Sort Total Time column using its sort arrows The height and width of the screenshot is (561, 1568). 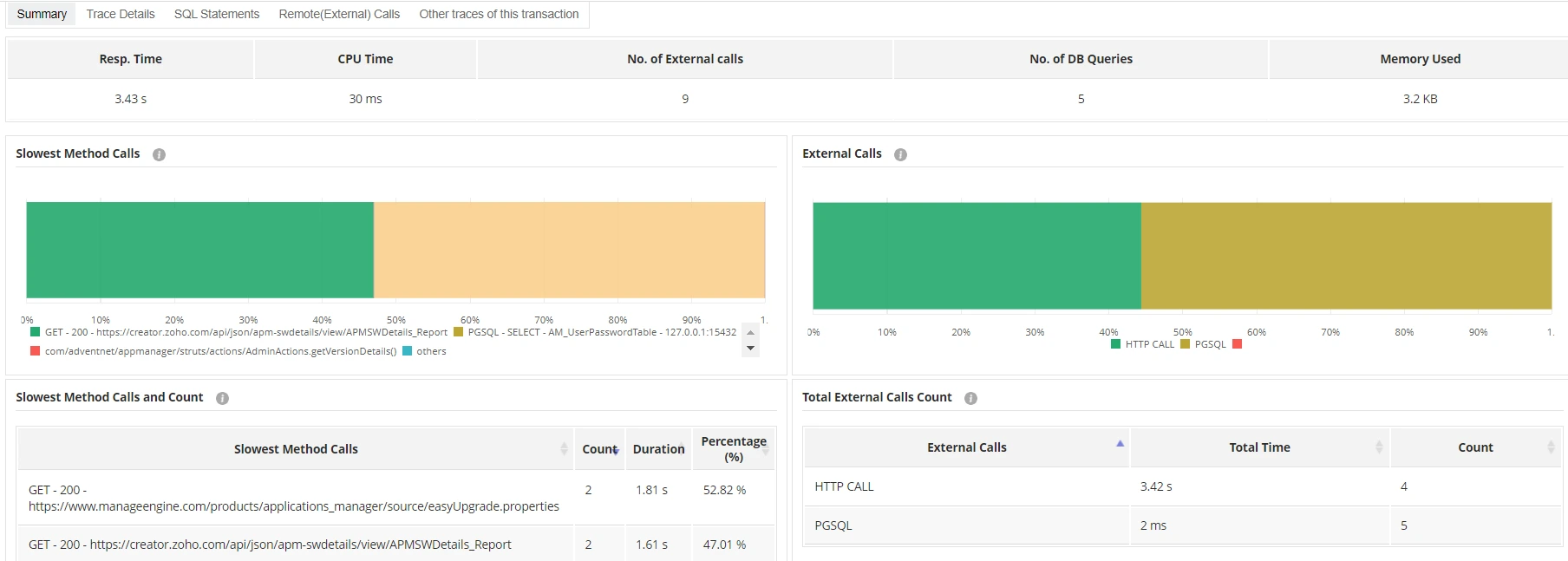[x=1378, y=447]
